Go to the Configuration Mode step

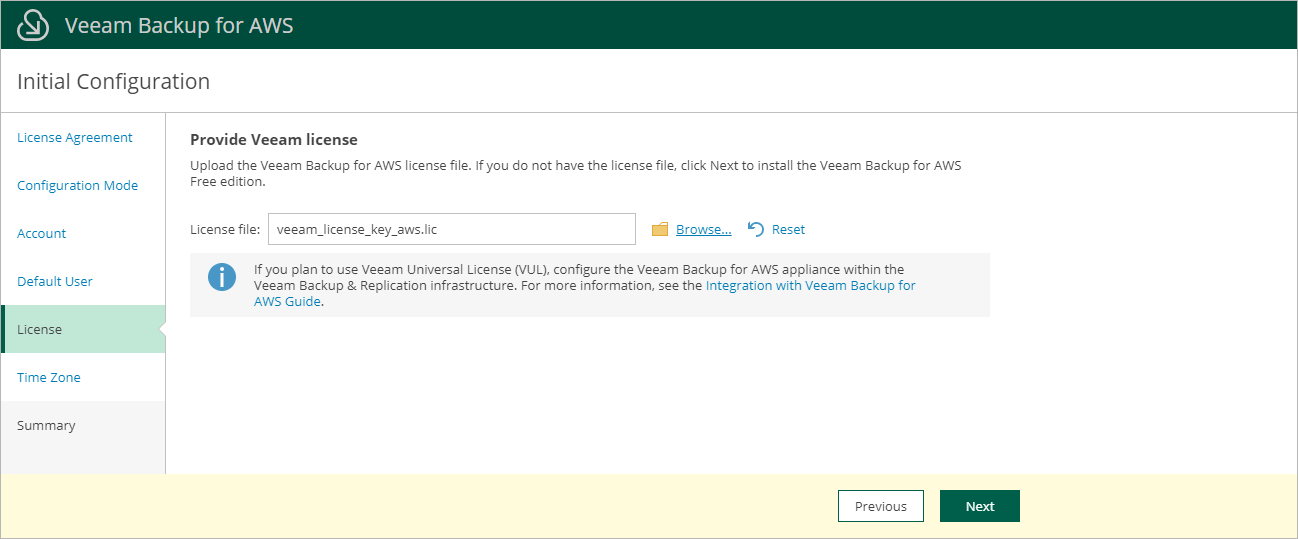78,186
